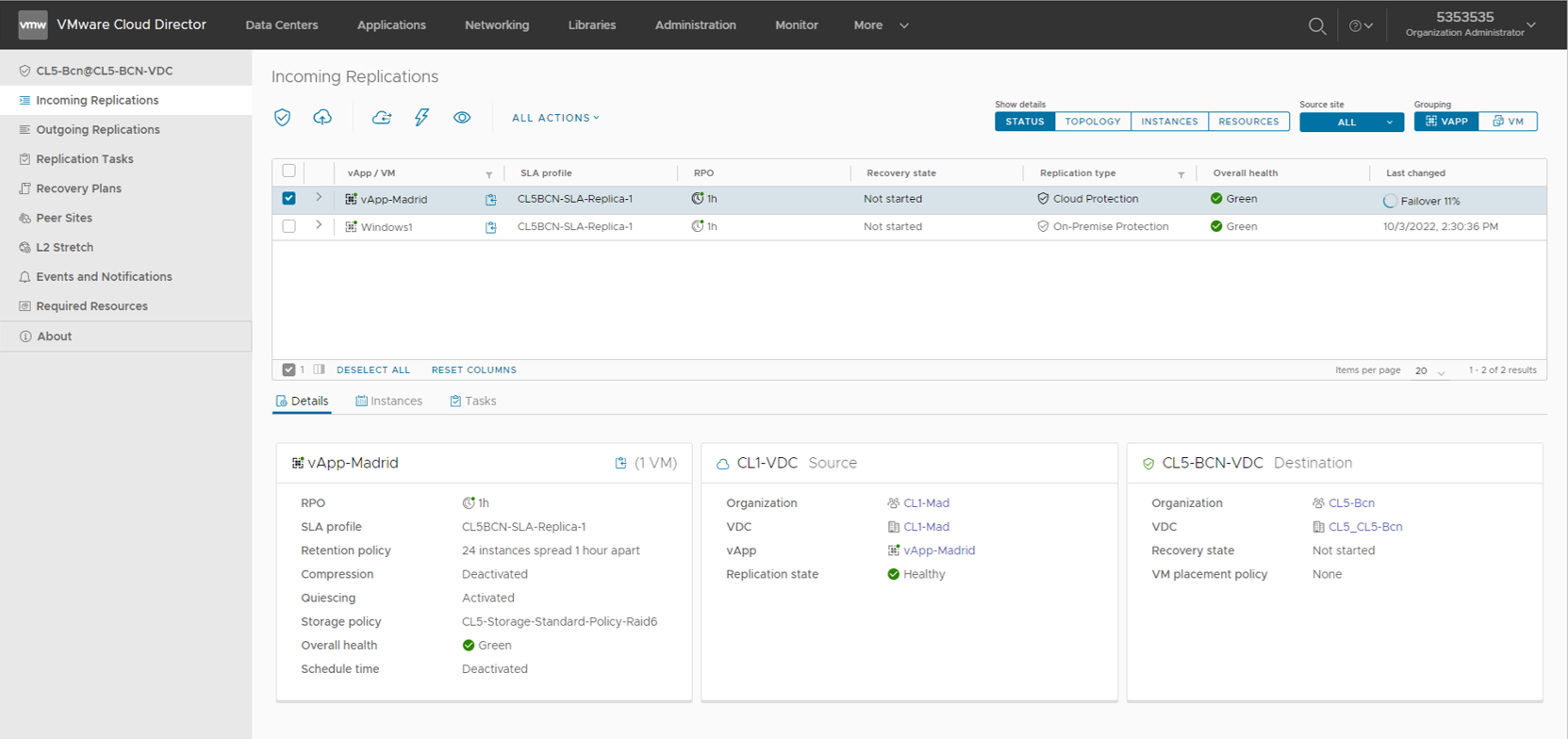The width and height of the screenshot is (1568, 739).
Task: Switch show details to RESOURCES
Action: [1248, 122]
